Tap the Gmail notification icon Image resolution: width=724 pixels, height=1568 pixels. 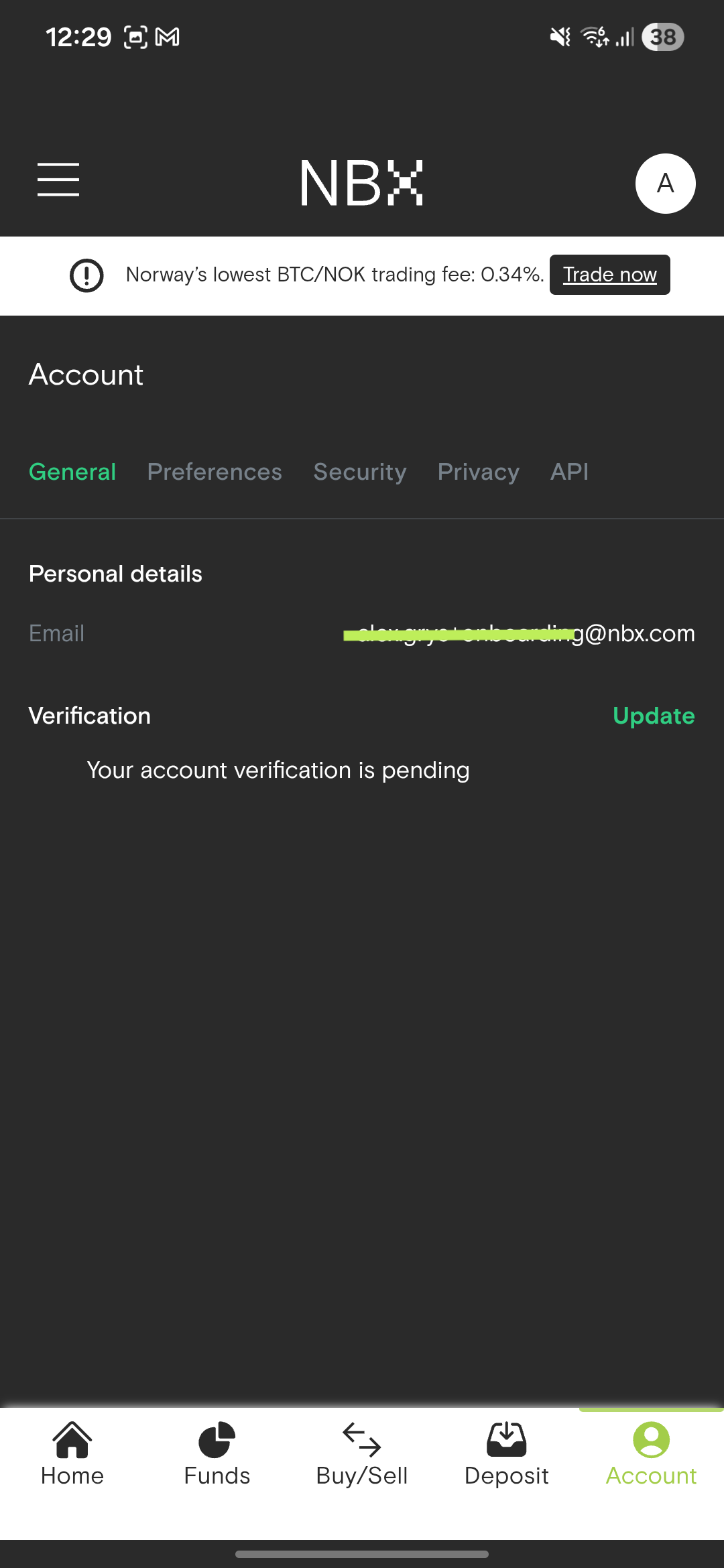pos(168,37)
